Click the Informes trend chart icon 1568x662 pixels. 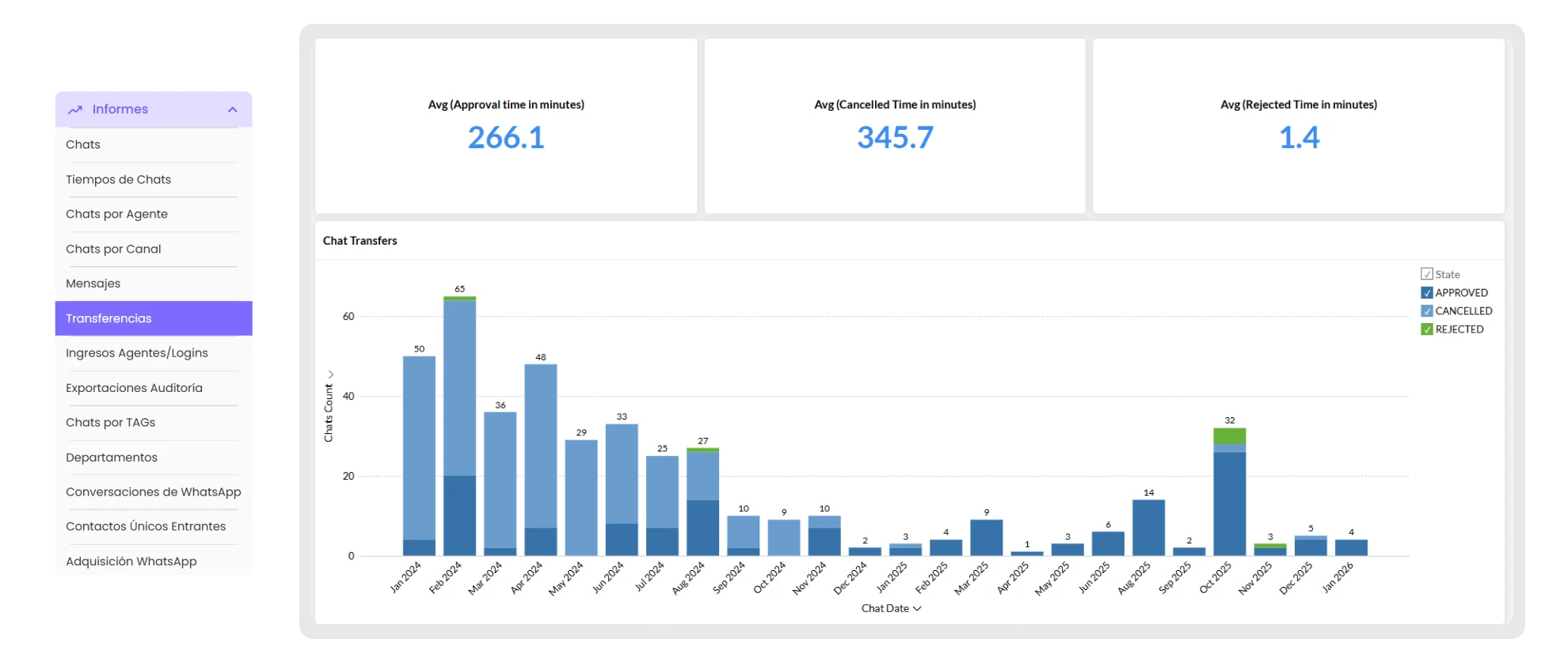click(x=75, y=110)
